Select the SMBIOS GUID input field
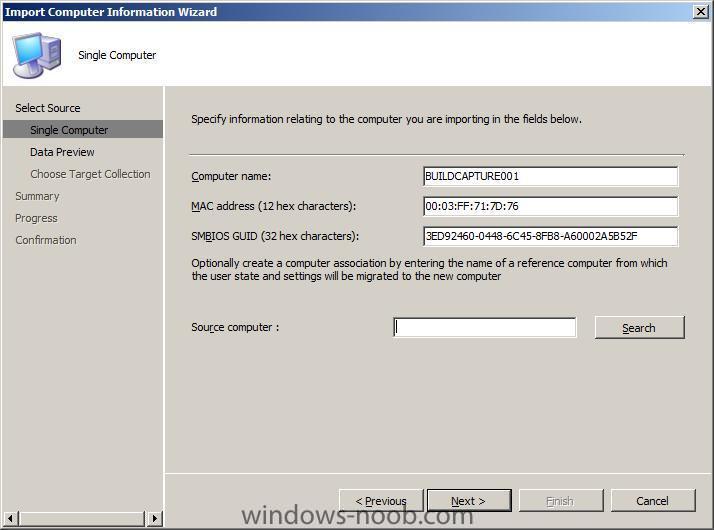Image resolution: width=714 pixels, height=530 pixels. tap(550, 236)
